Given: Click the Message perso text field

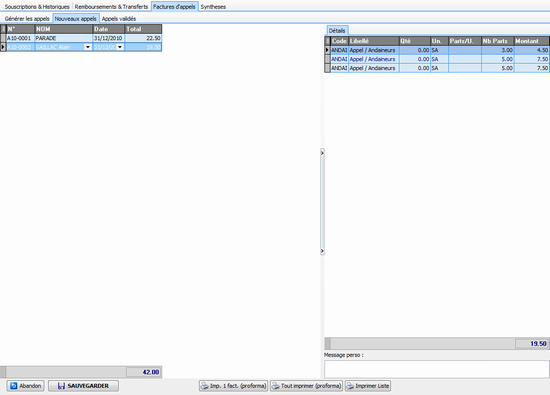Looking at the screenshot, I should (437, 369).
